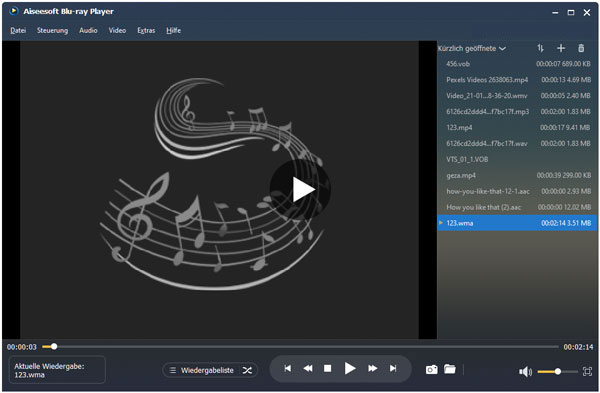This screenshot has width=600, height=393.
Task: Adjust the volume slider handle
Action: coord(558,371)
